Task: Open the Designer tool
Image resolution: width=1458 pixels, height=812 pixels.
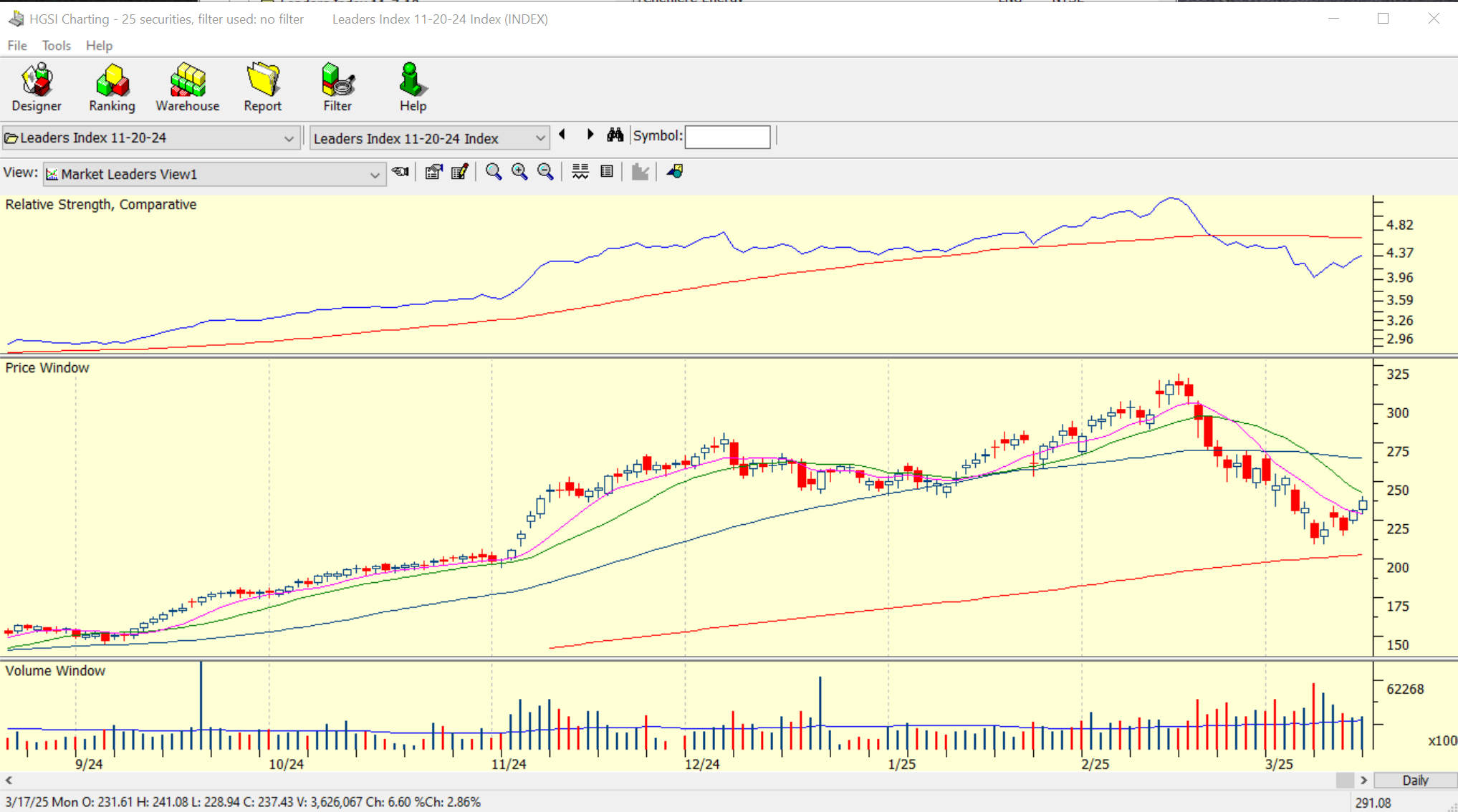Action: point(37,87)
